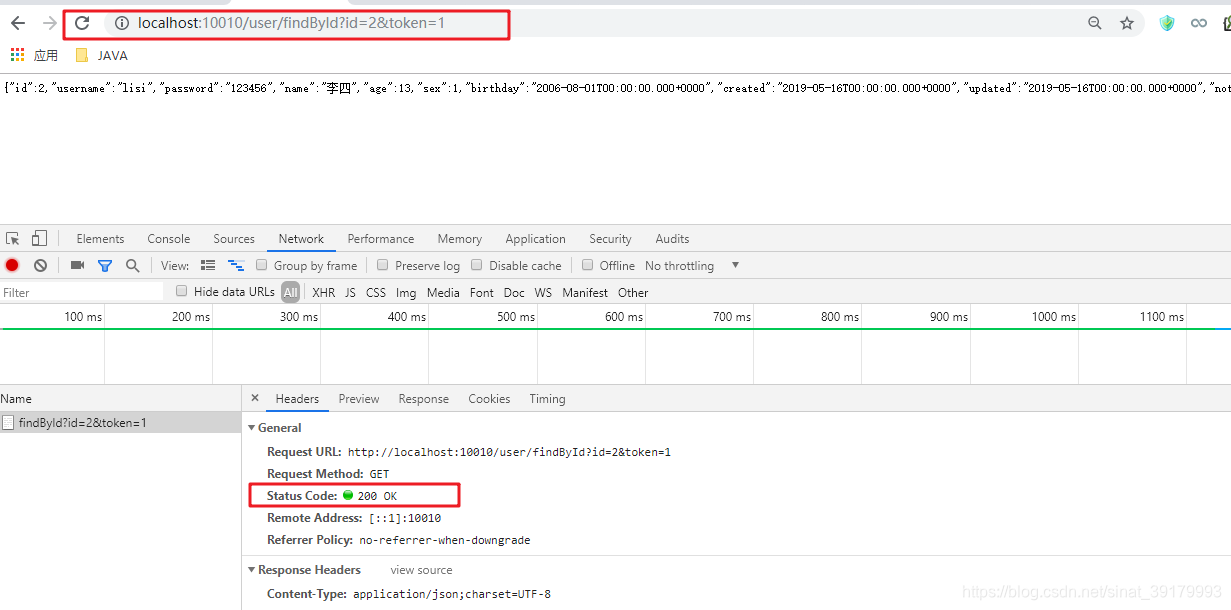Open the Memory tab
Screen dimensions: 1231x610
tap(460, 239)
